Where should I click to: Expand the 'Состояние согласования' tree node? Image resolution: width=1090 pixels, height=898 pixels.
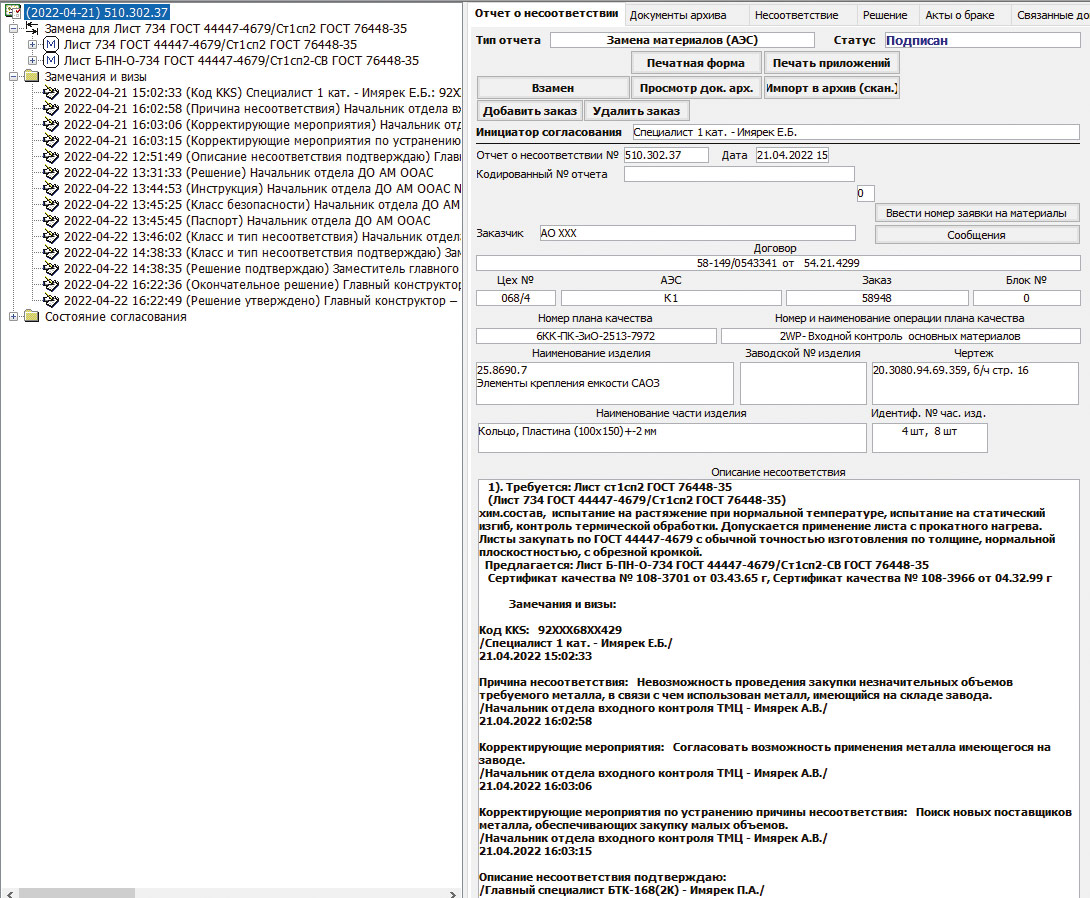point(13,317)
